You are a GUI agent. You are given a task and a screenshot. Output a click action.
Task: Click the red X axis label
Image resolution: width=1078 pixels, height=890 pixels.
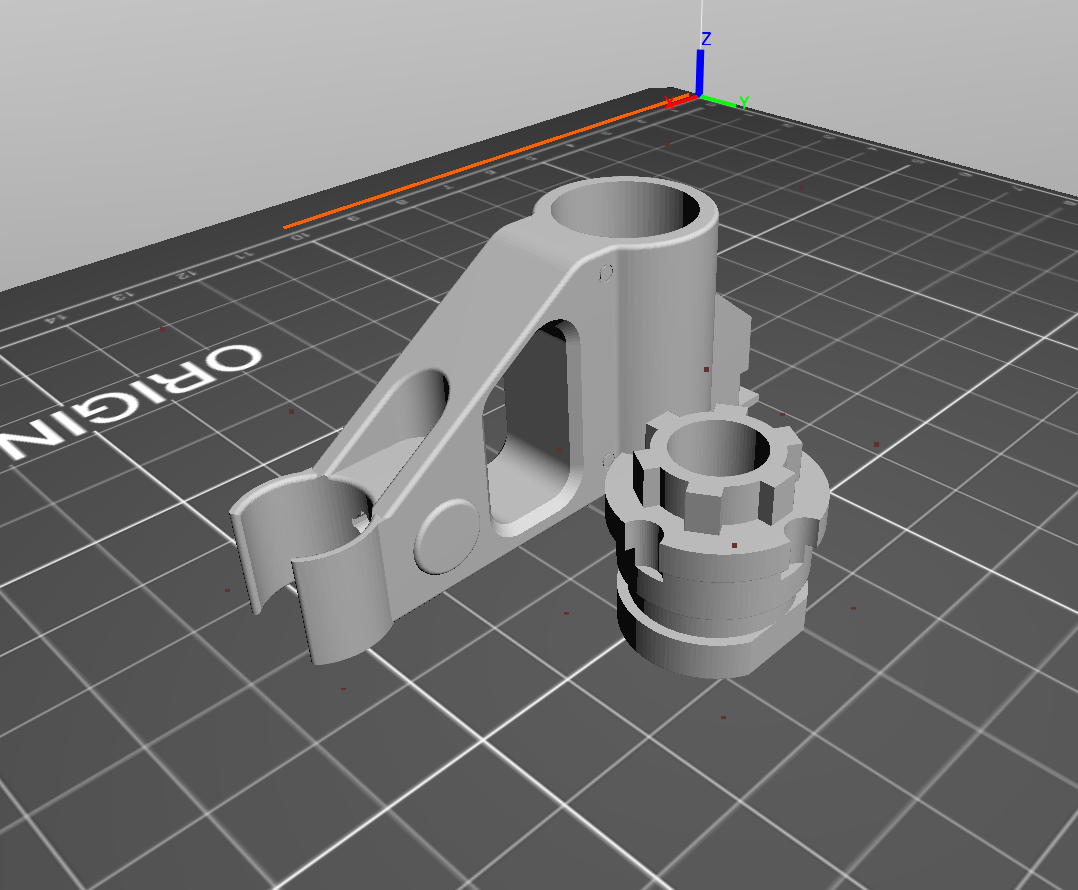[x=670, y=103]
